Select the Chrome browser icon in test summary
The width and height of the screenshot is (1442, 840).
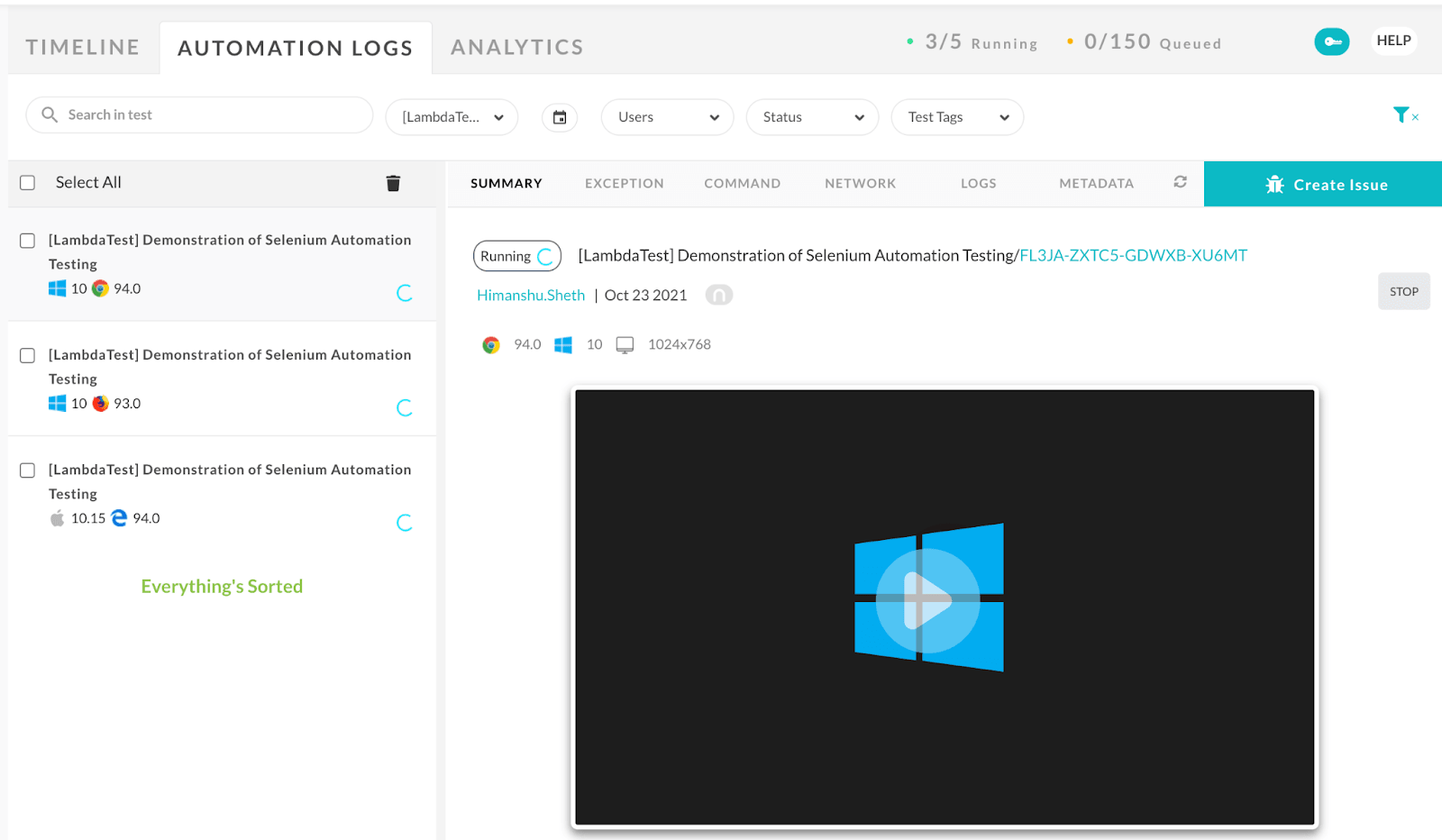(x=489, y=343)
